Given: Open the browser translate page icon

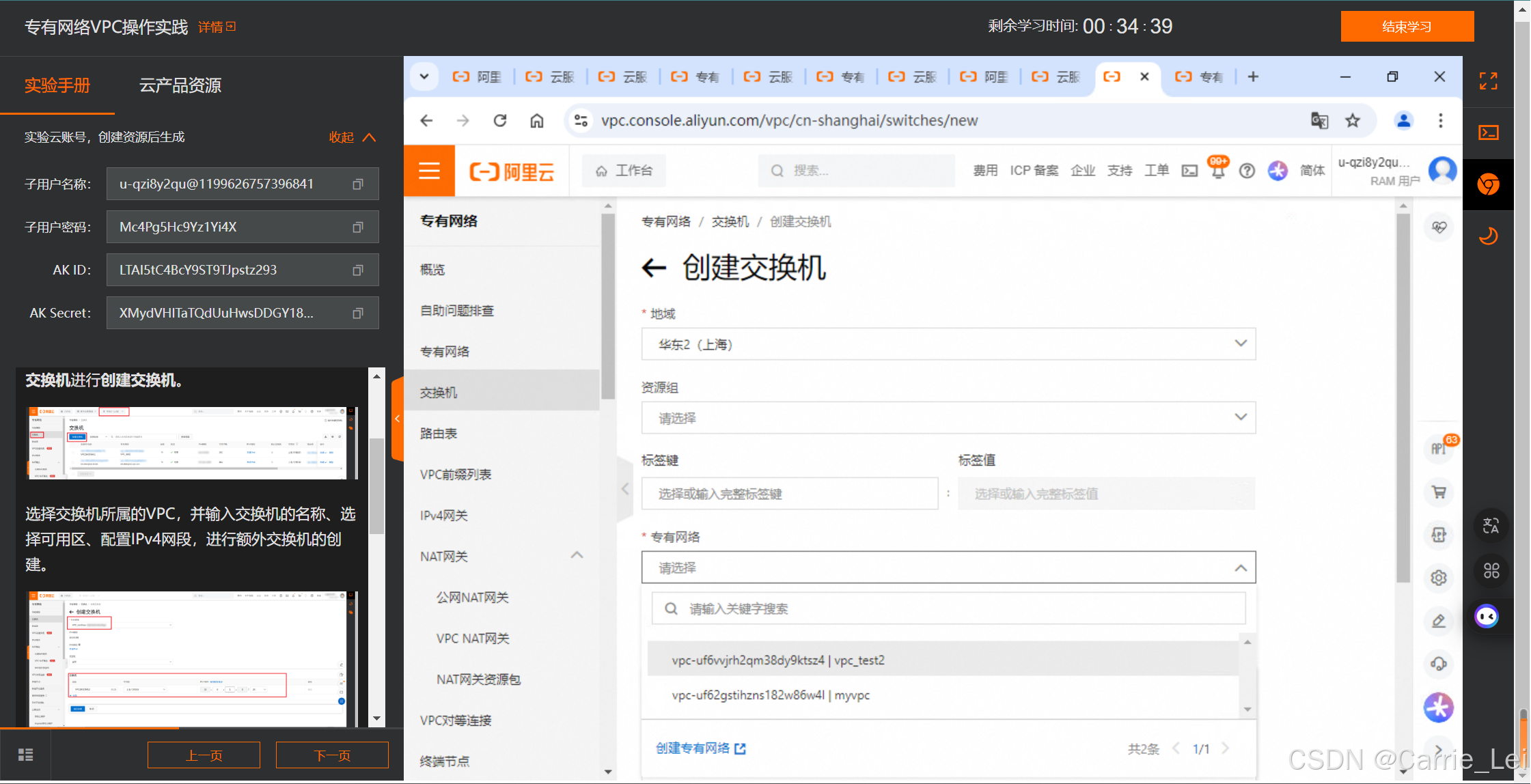Looking at the screenshot, I should tap(1319, 121).
